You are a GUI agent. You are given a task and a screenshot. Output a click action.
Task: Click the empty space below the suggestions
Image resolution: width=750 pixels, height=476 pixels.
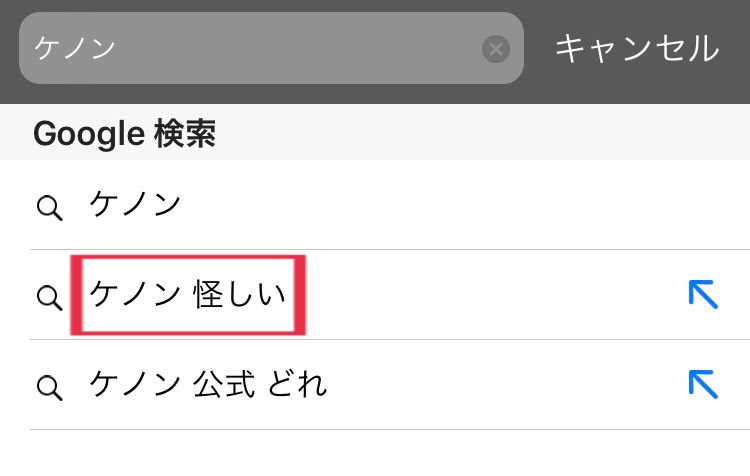(x=375, y=453)
